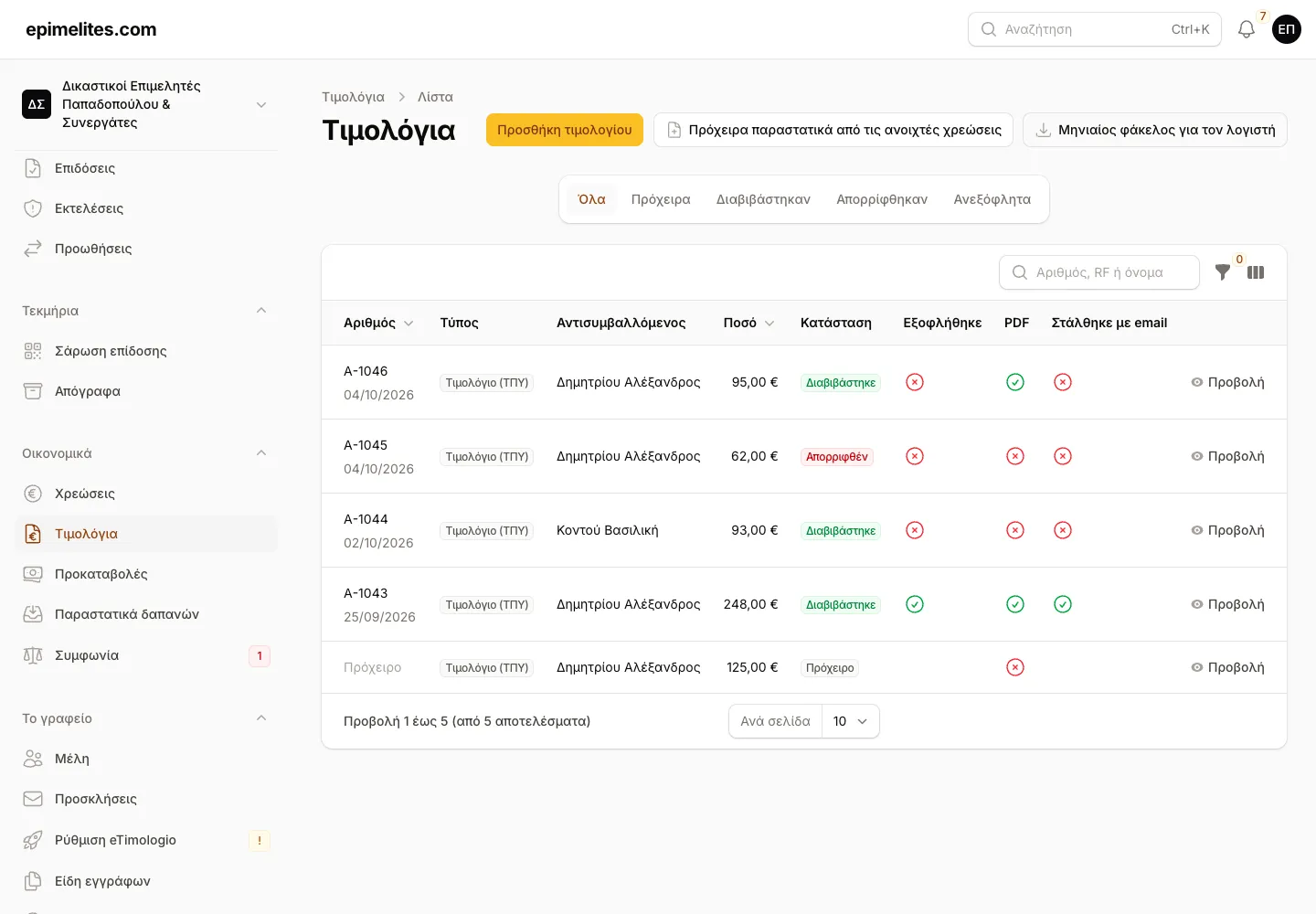Viewport: 1316px width, 914px height.
Task: Collapse the Οικονομικά sidebar section
Action: 261,453
